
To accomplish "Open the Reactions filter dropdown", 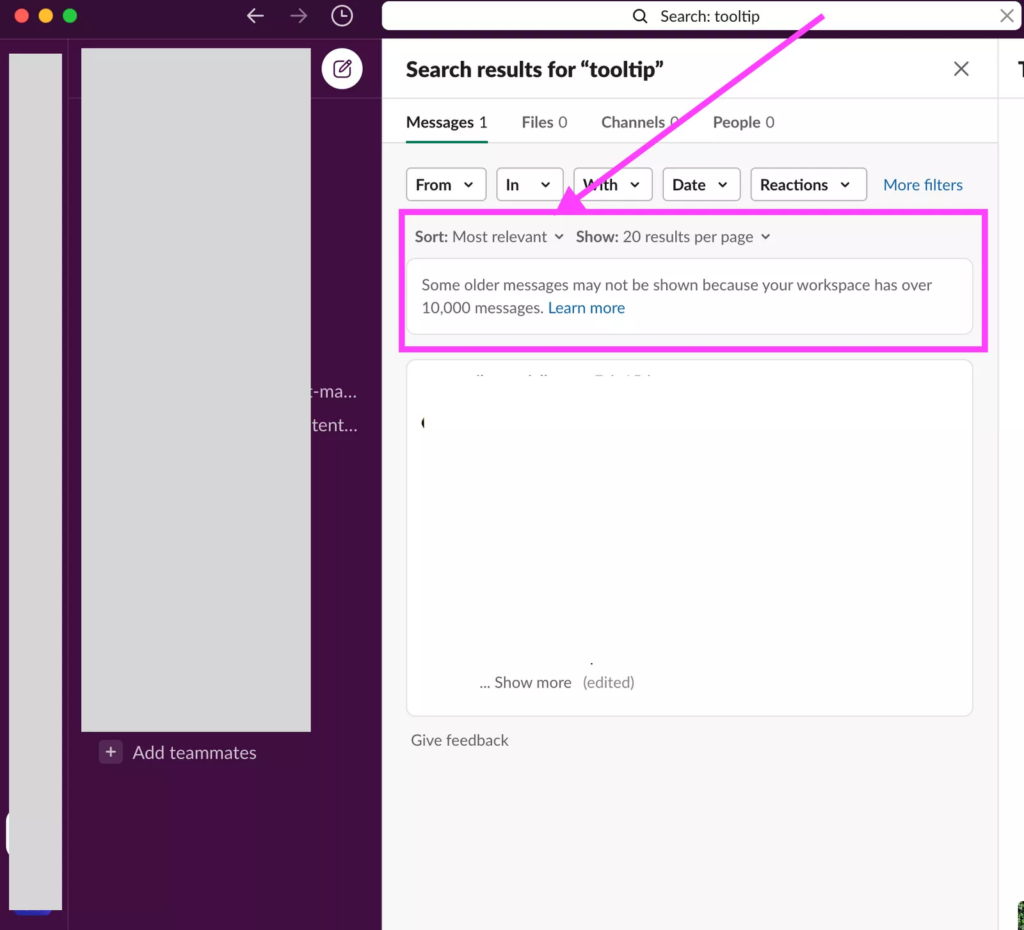I will tap(808, 185).
